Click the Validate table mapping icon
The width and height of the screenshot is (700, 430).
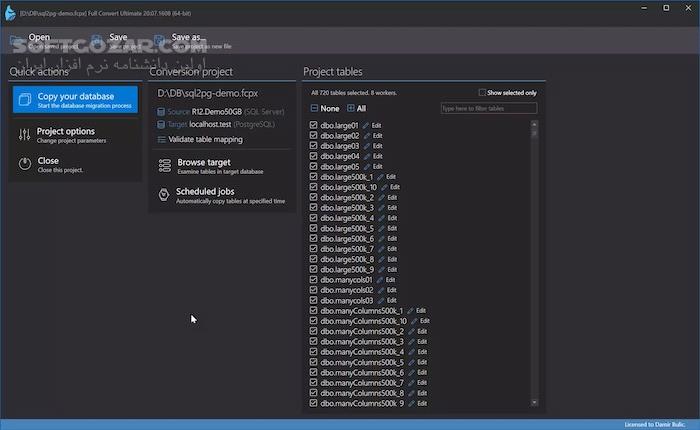coord(162,140)
